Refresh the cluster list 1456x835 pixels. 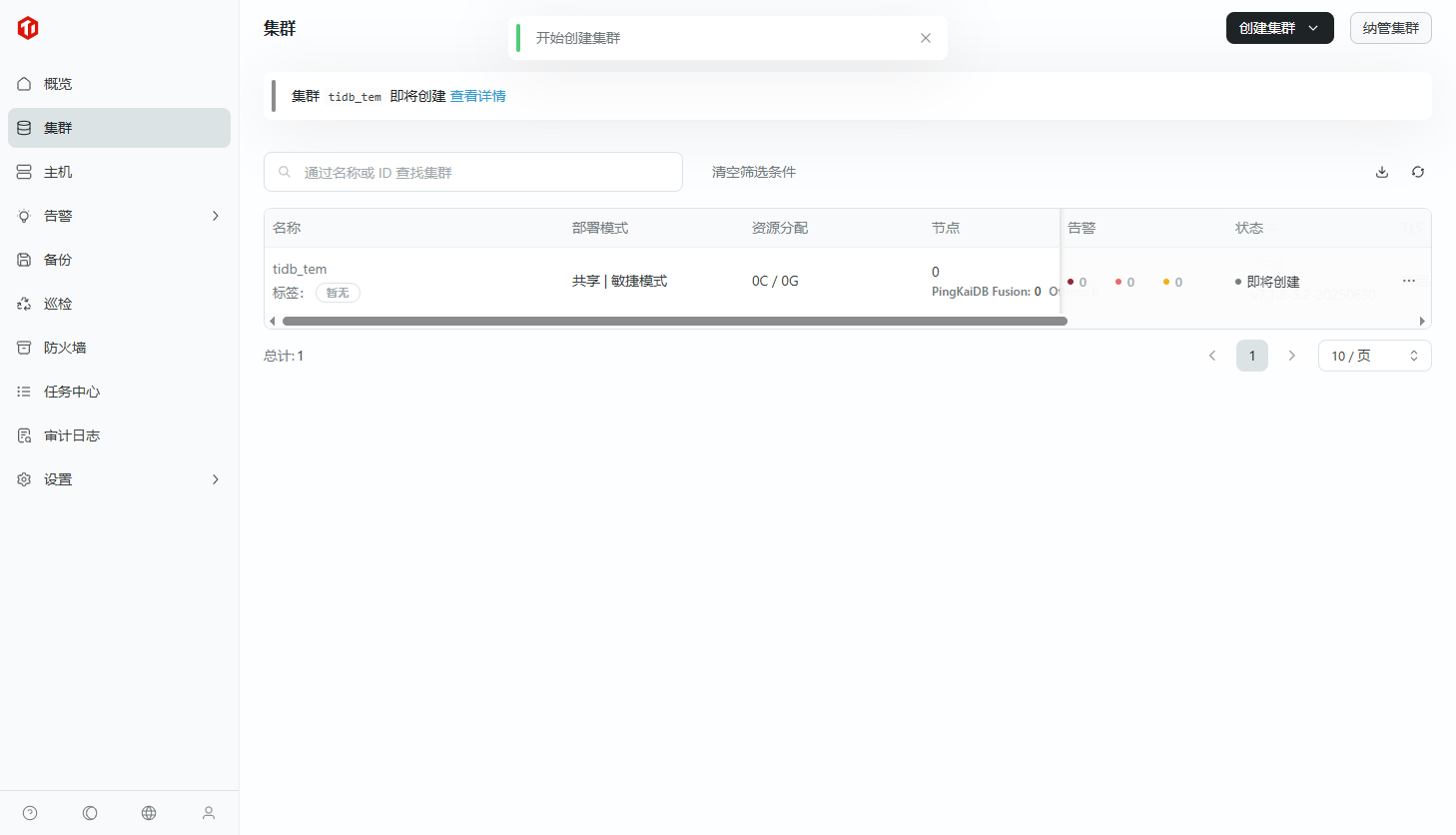(x=1418, y=172)
